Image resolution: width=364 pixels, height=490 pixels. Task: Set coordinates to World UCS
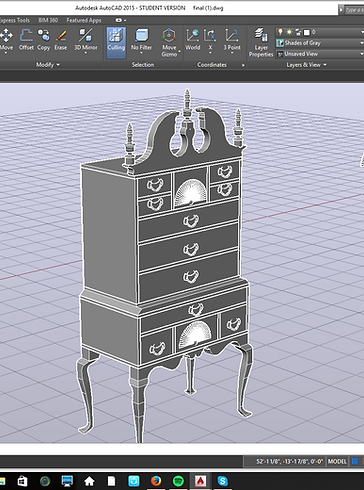pyautogui.click(x=193, y=40)
